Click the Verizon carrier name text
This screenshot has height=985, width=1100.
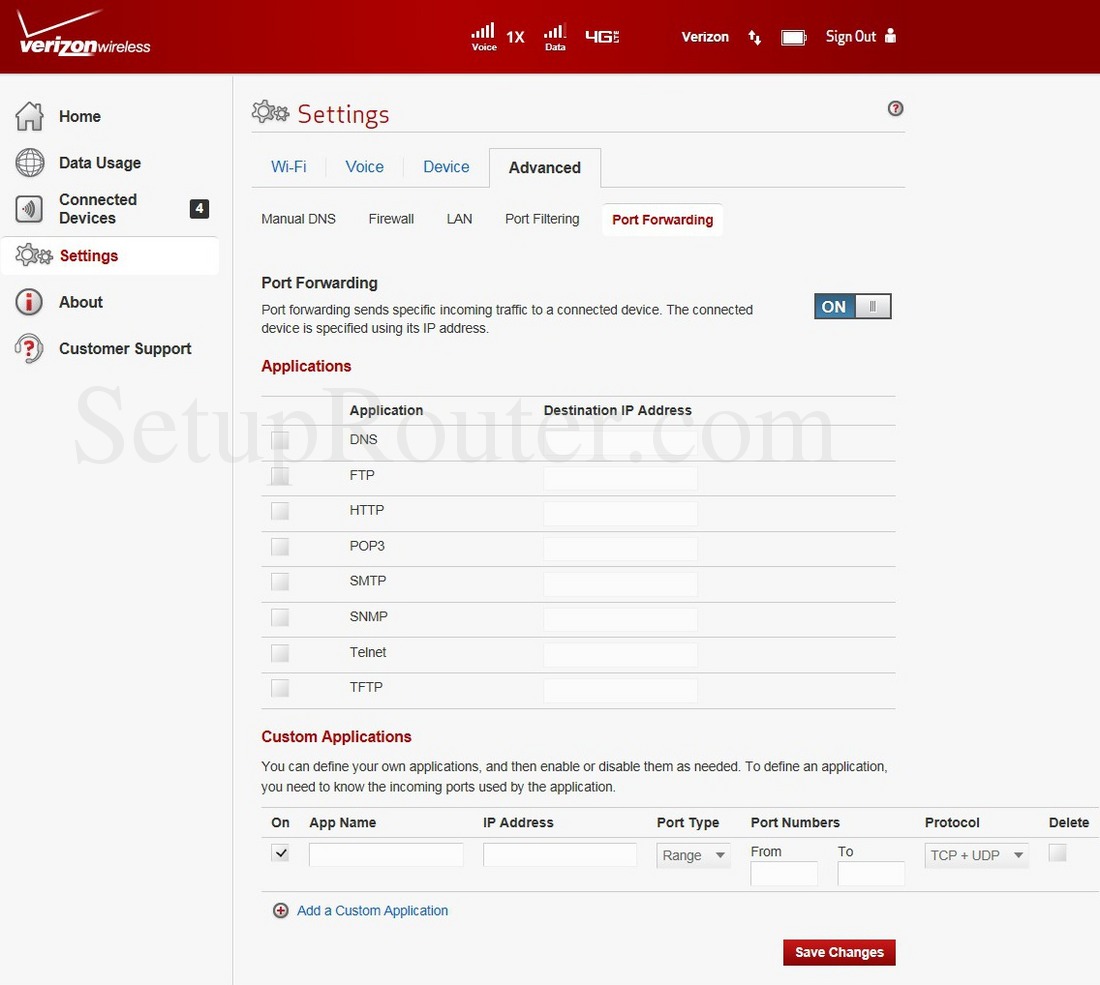tap(705, 37)
